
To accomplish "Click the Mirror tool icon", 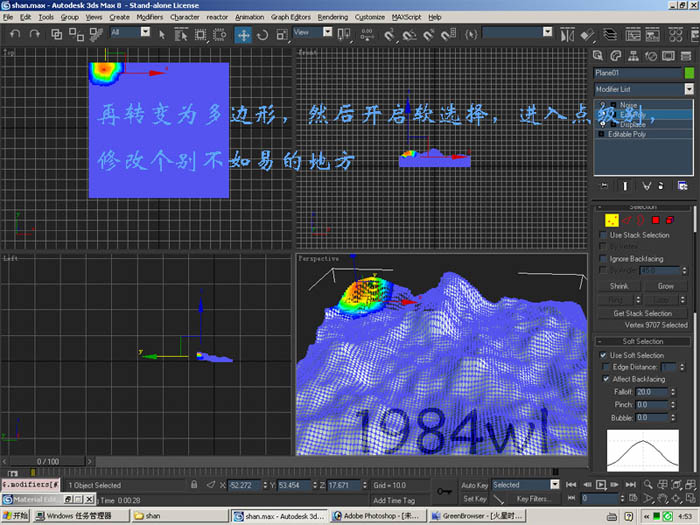I will click(567, 34).
